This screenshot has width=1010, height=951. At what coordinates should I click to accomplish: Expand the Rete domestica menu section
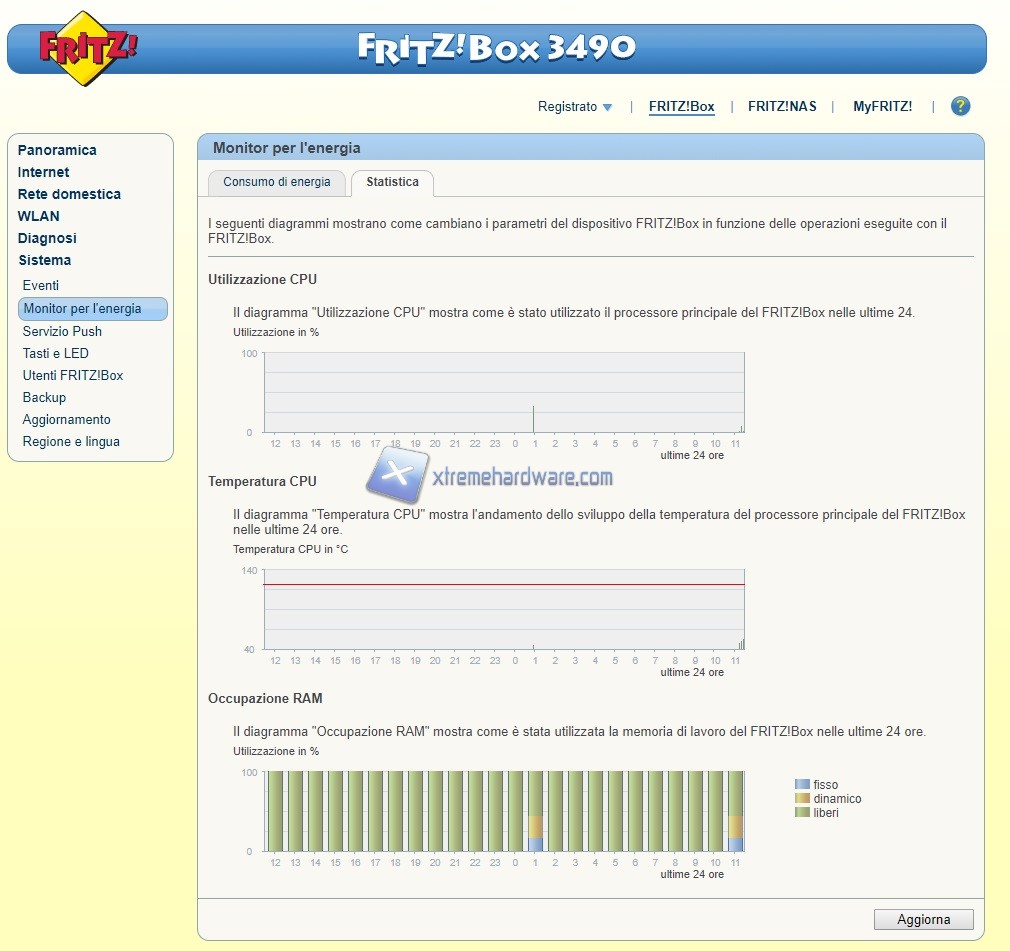tap(69, 194)
